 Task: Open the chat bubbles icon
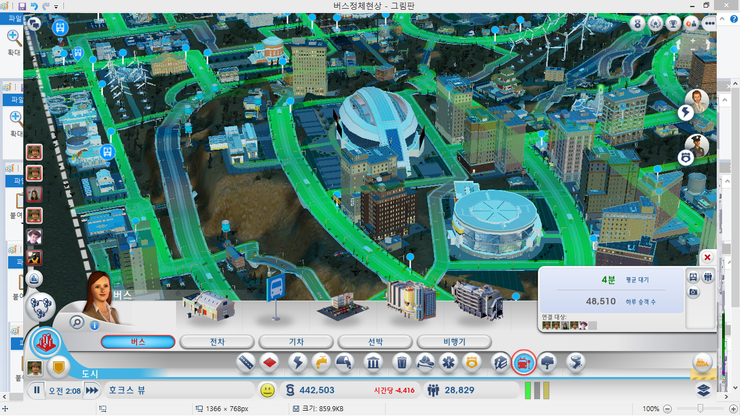pyautogui.click(x=34, y=23)
